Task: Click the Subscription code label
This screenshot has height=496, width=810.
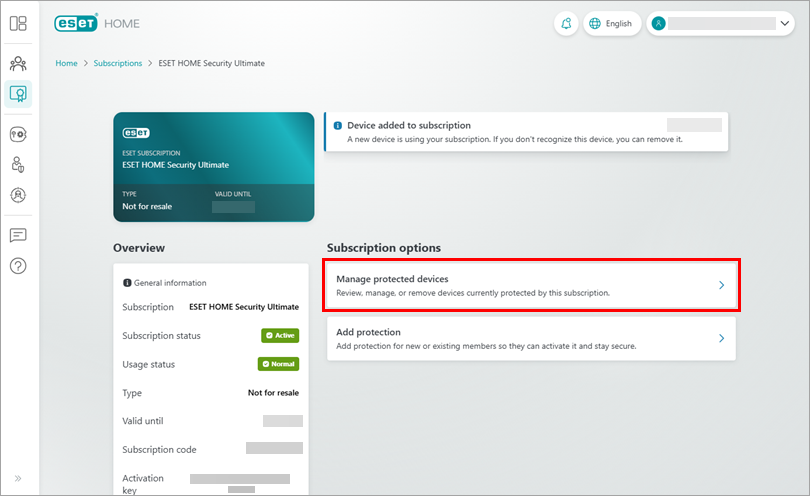Action: tap(159, 450)
